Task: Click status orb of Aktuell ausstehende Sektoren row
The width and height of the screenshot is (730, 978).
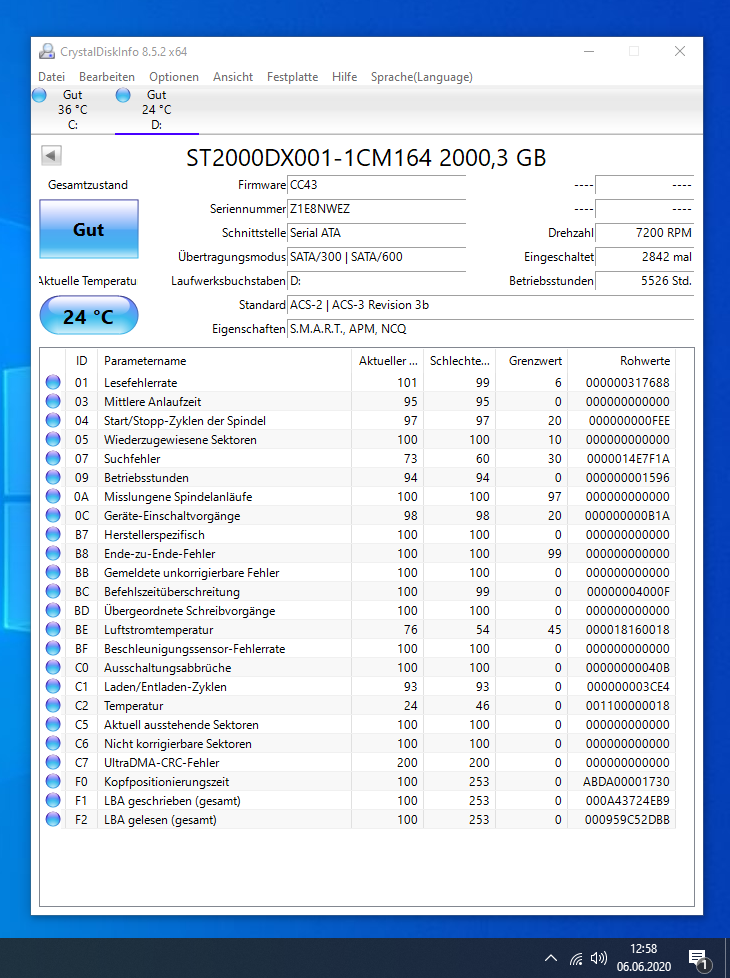Action: click(53, 725)
